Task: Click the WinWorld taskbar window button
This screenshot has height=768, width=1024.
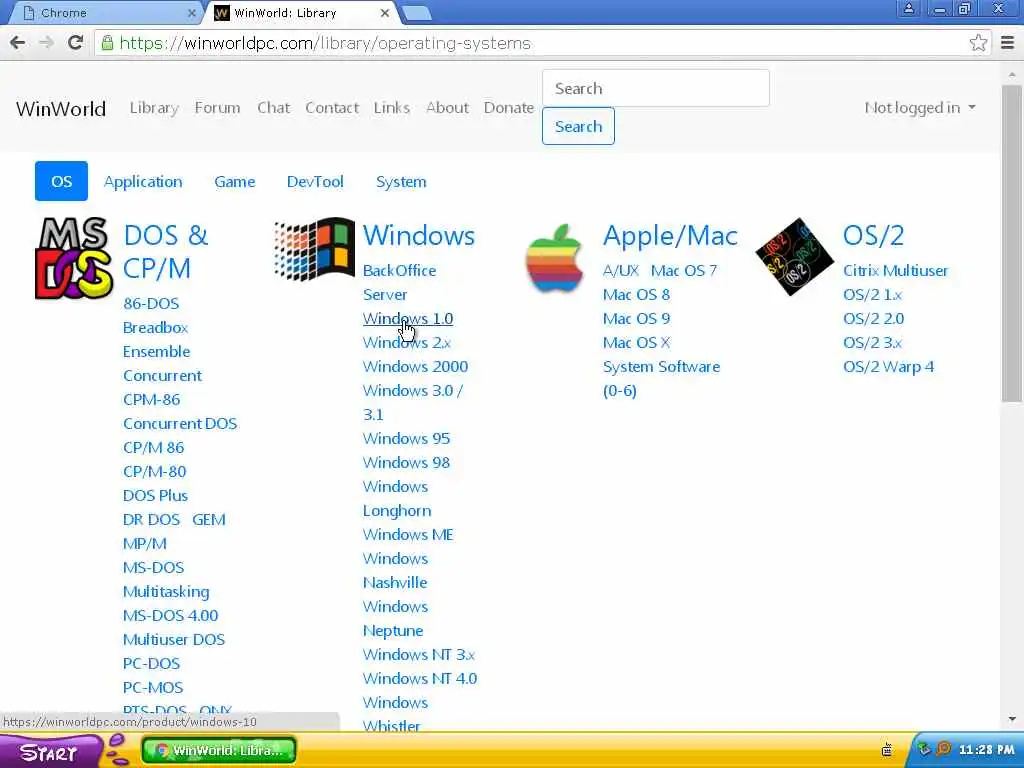Action: click(x=219, y=750)
